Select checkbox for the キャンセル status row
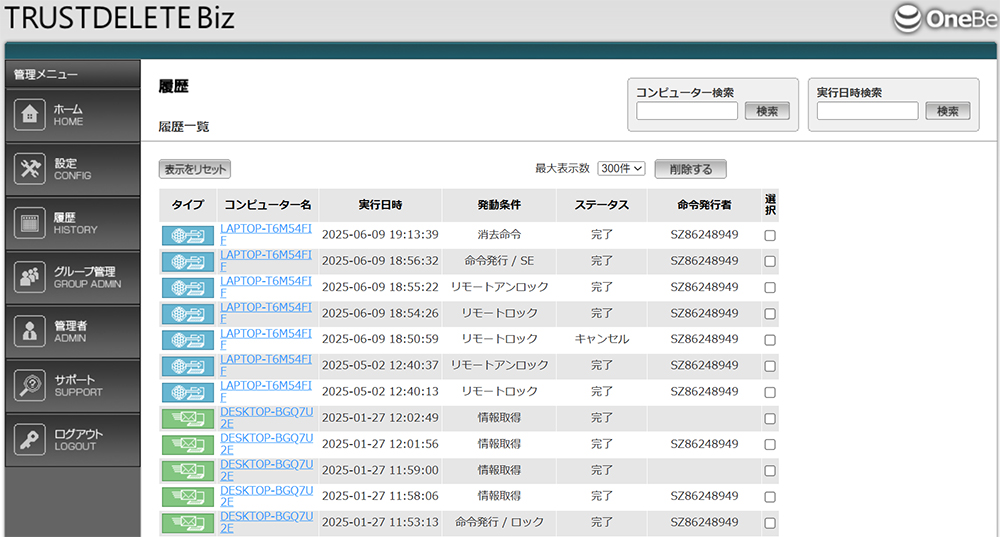The width and height of the screenshot is (1000, 537). tap(770, 340)
